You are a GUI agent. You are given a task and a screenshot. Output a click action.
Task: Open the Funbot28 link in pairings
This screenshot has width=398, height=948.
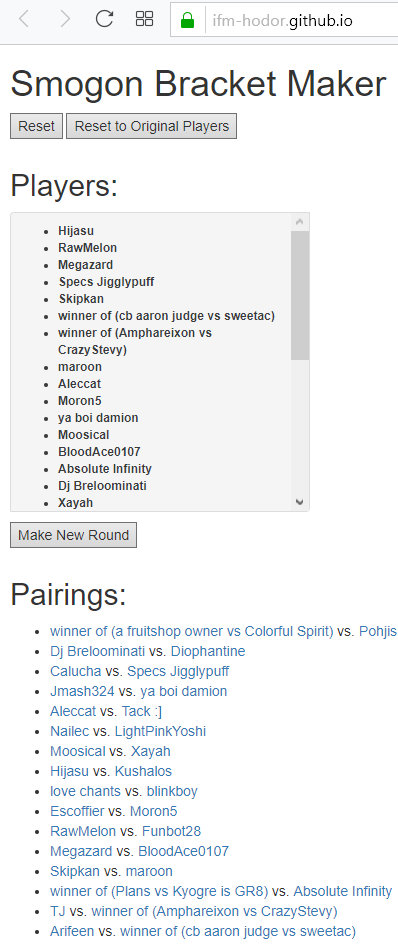[x=171, y=831]
